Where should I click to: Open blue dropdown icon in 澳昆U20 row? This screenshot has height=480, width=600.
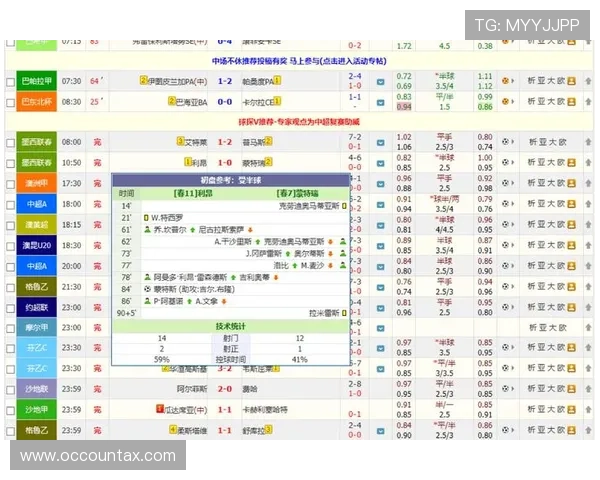pos(380,246)
